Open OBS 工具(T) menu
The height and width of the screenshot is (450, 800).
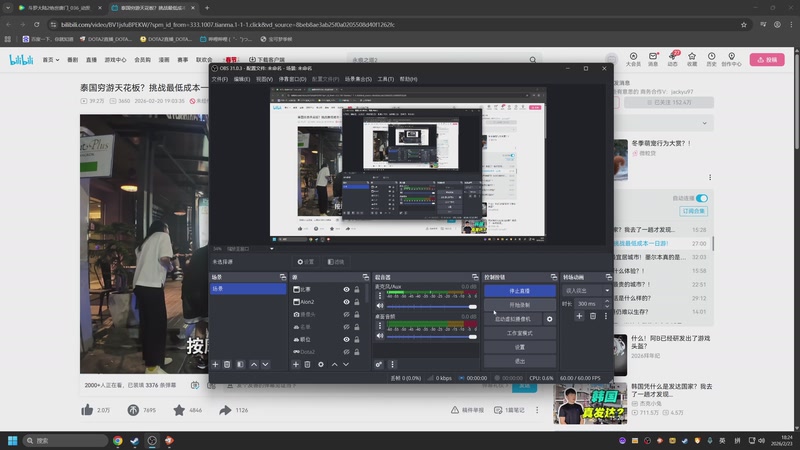[x=386, y=79]
